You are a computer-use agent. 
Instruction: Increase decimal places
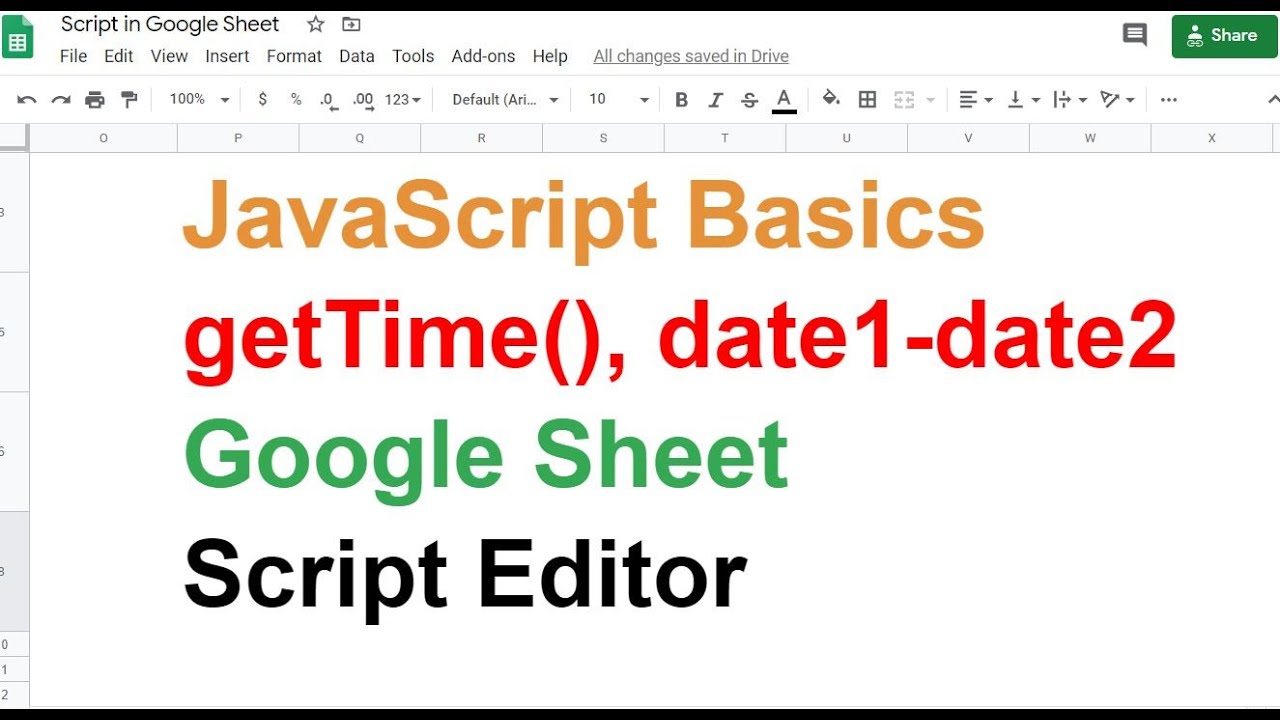[363, 99]
